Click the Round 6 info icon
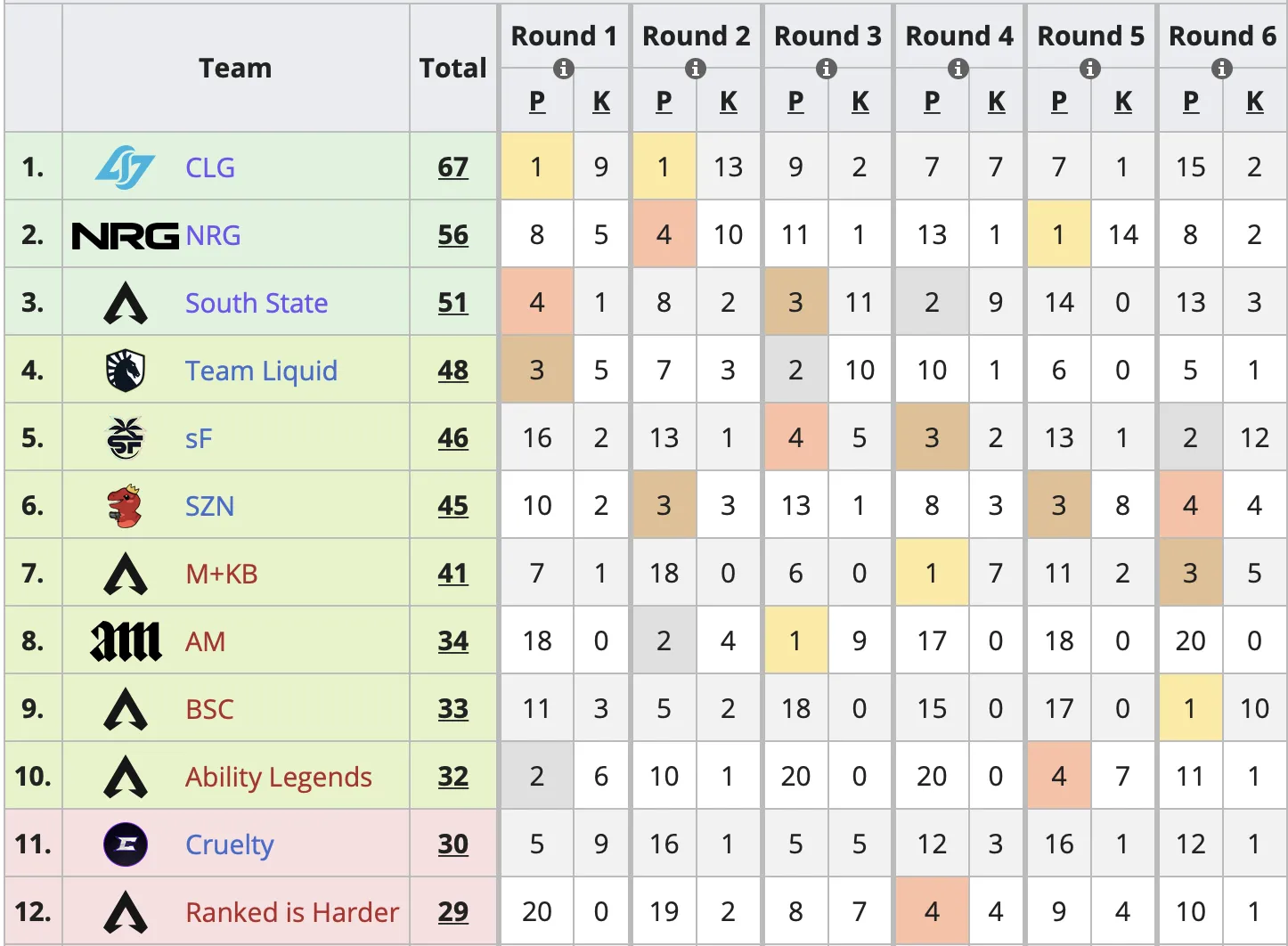 coord(1222,69)
